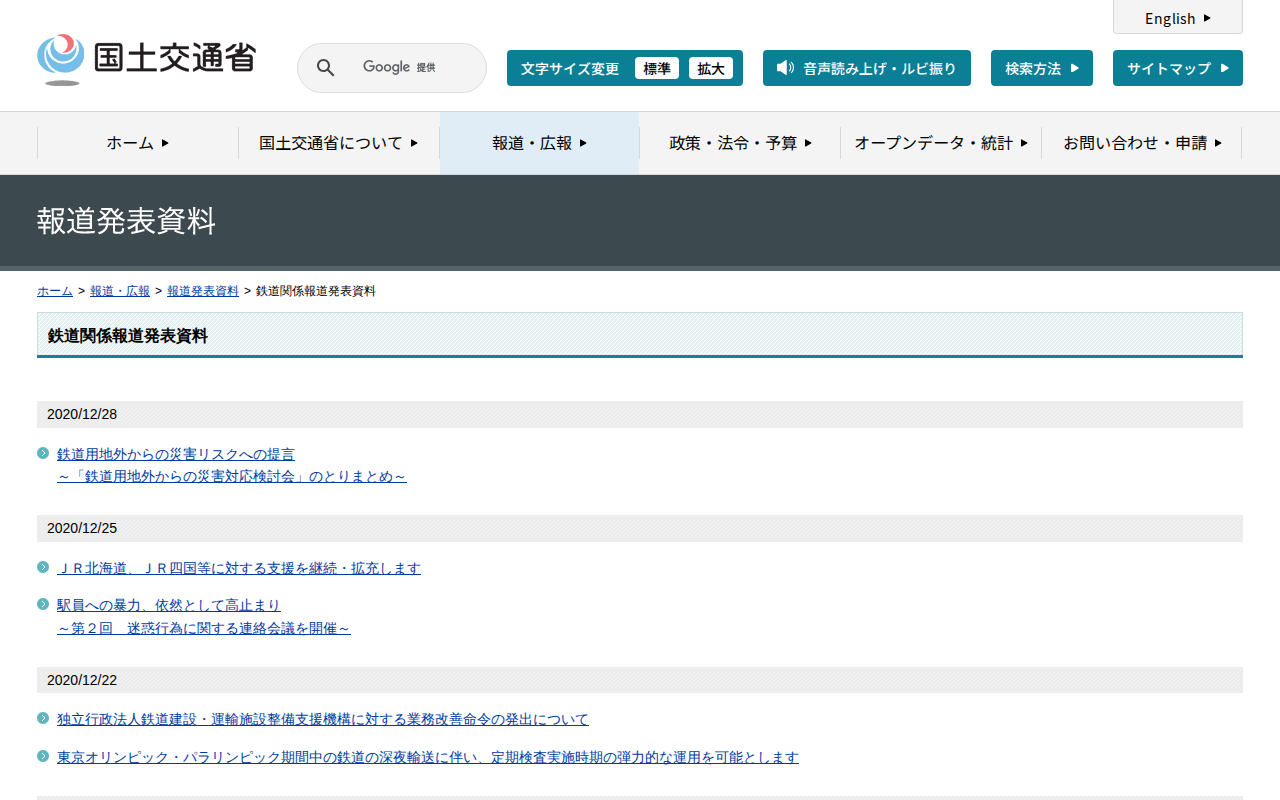Click the bullet icon beside 鉄道用地外からの災害リスクへの提言

point(43,453)
